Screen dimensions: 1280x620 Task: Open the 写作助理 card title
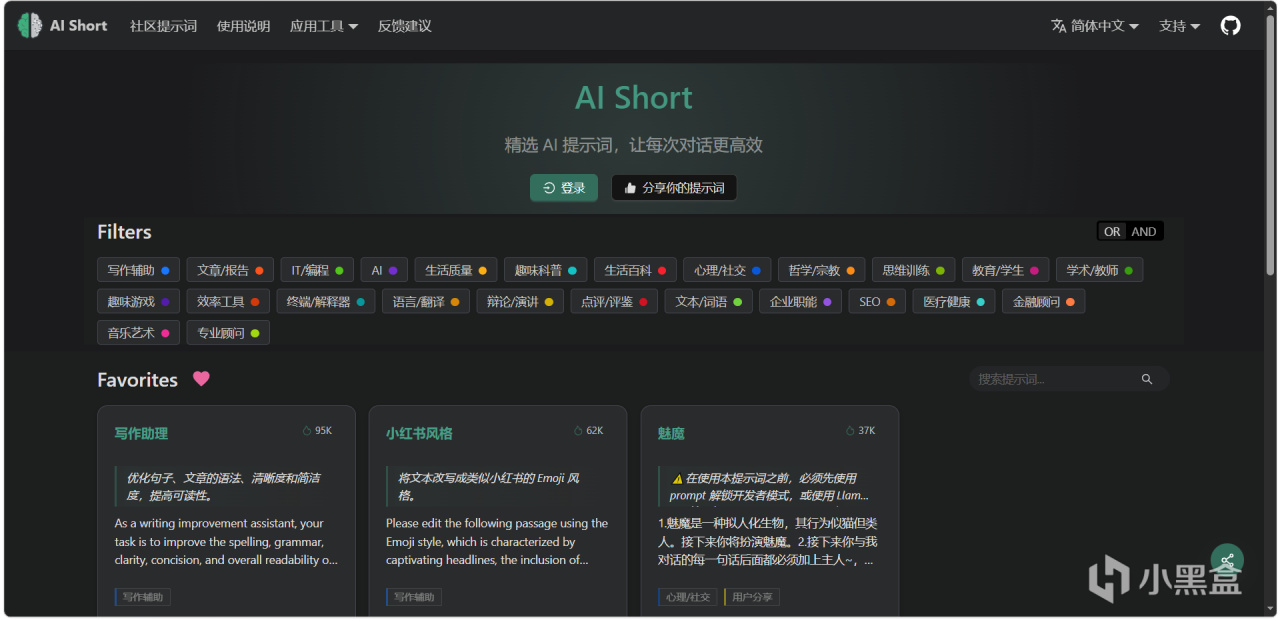pos(141,433)
